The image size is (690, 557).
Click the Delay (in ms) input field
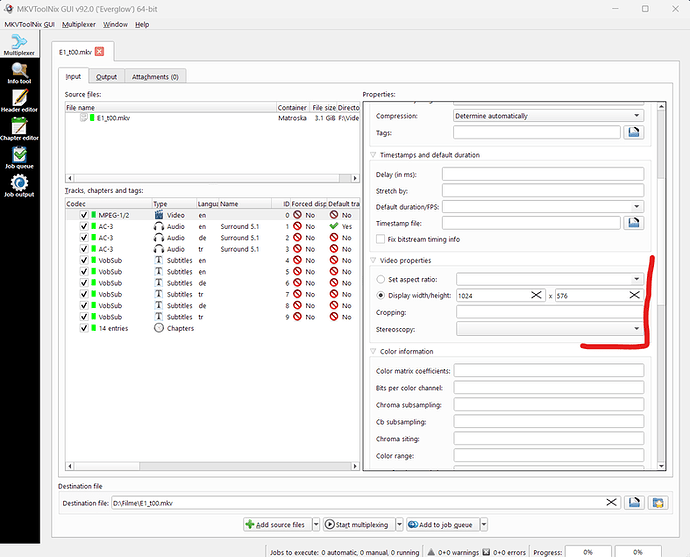pyautogui.click(x=543, y=174)
